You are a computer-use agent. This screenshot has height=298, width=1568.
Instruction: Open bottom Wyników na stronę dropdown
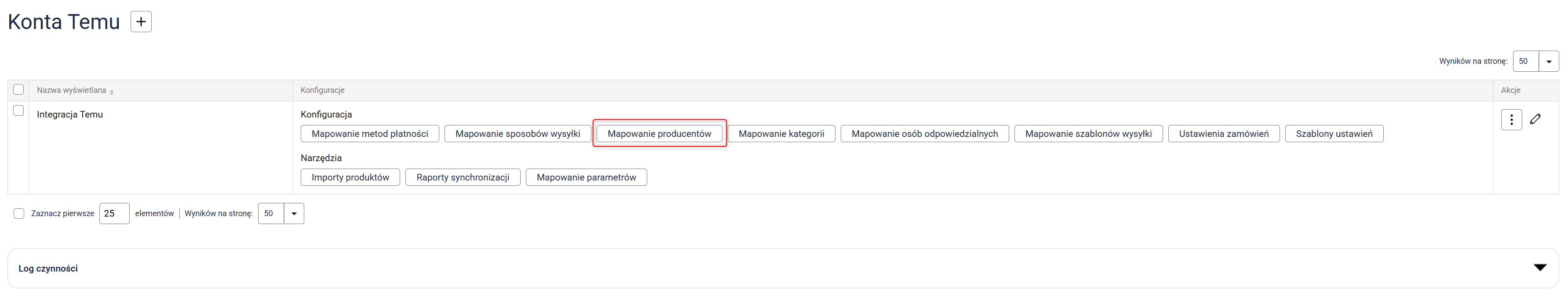coord(293,213)
